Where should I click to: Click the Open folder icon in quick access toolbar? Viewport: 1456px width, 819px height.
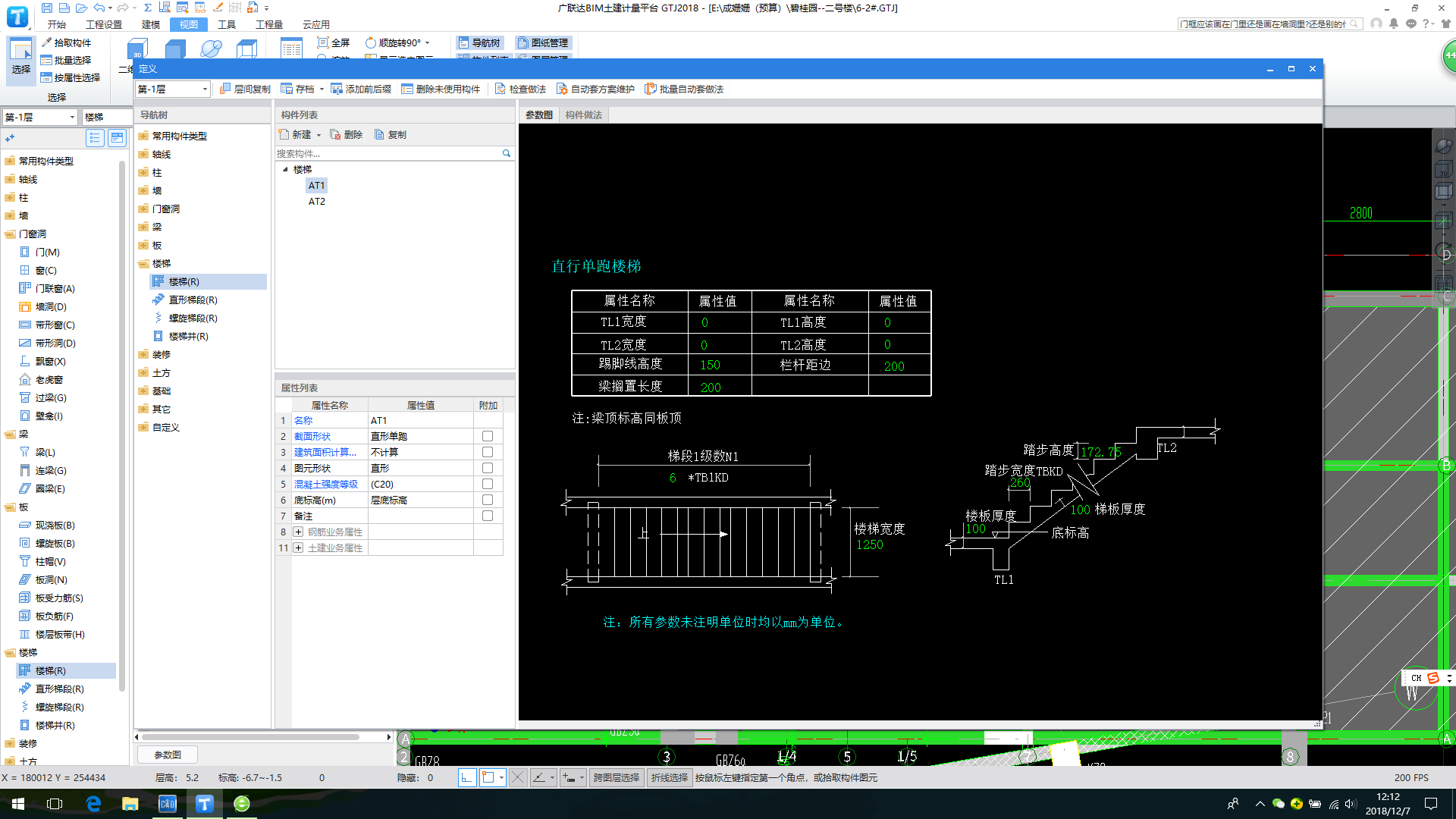pyautogui.click(x=81, y=8)
